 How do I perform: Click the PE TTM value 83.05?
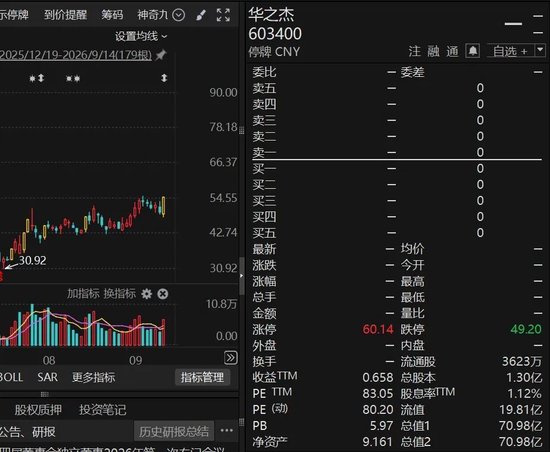point(378,393)
